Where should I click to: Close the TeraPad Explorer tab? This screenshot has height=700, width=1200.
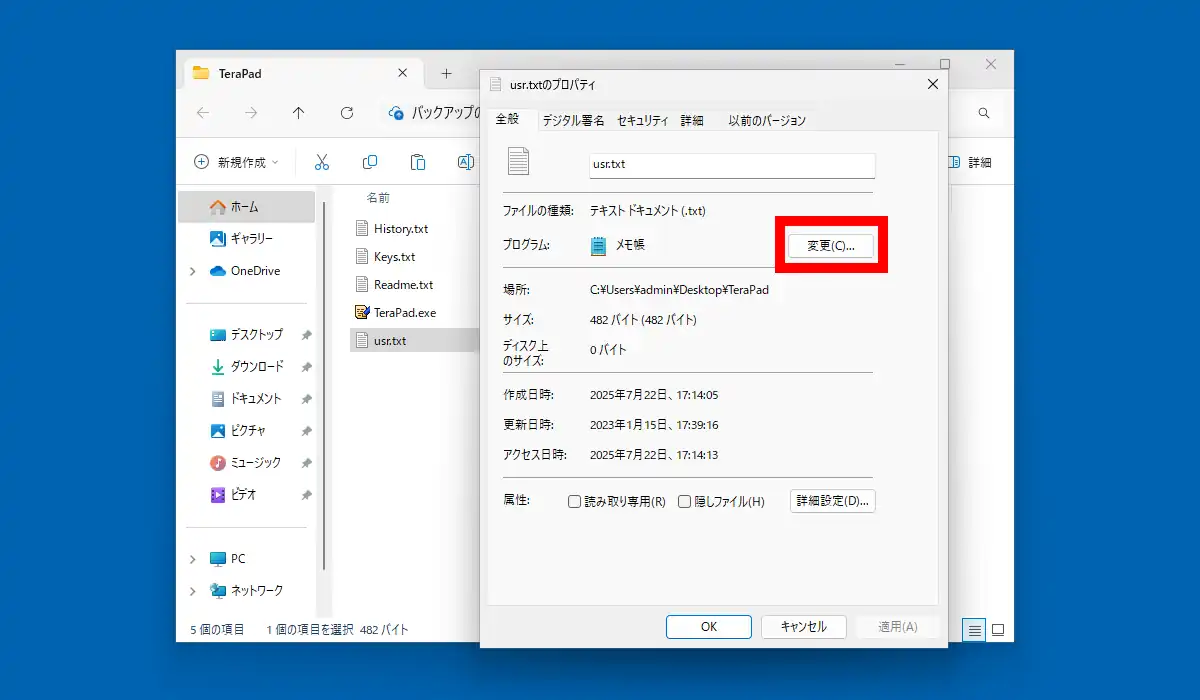[403, 73]
